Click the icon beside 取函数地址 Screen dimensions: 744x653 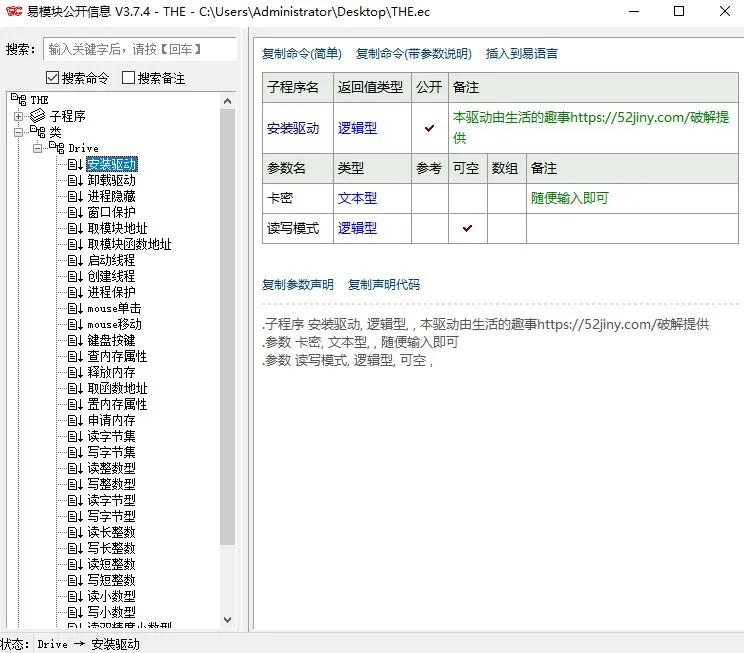(x=75, y=388)
